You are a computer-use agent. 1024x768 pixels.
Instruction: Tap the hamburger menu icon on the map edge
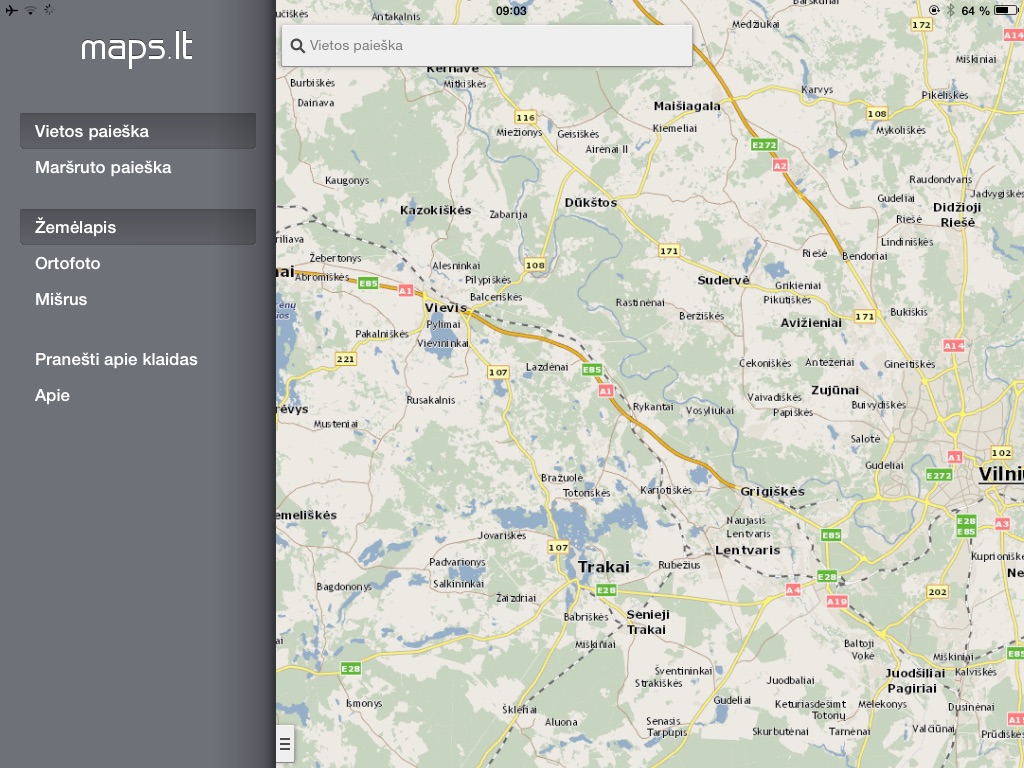(x=285, y=743)
